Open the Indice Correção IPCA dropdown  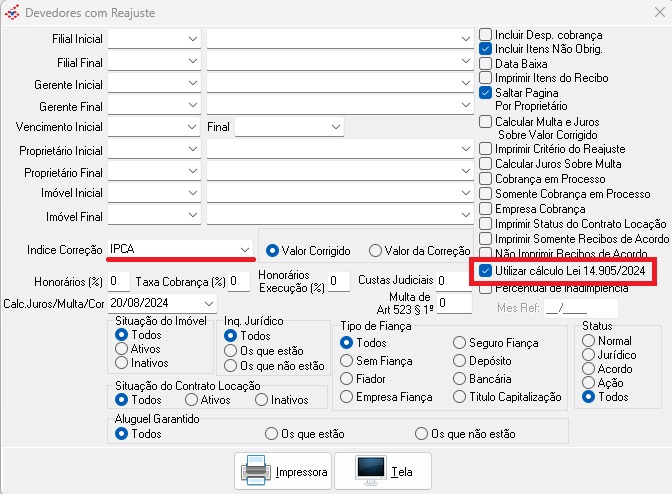click(245, 248)
